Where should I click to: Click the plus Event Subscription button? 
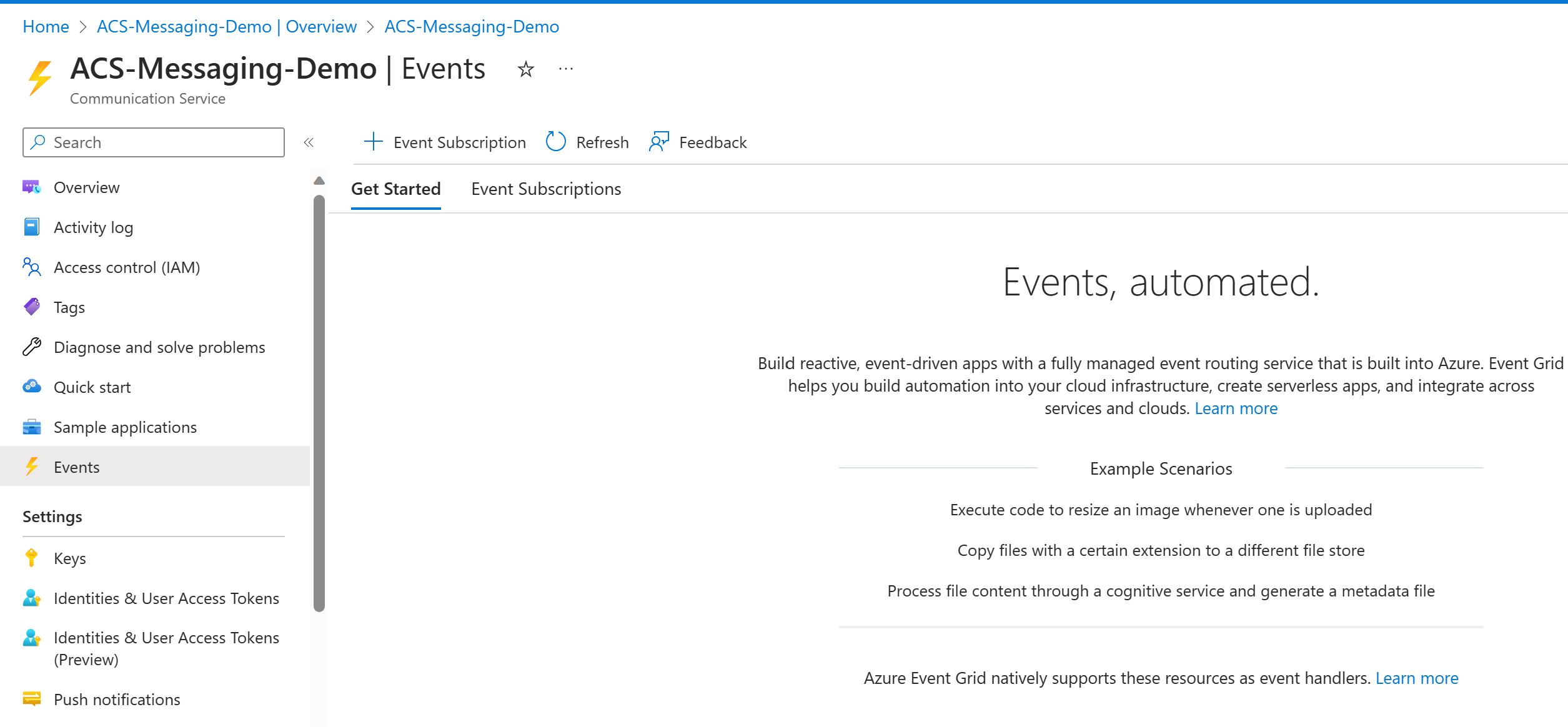click(445, 142)
